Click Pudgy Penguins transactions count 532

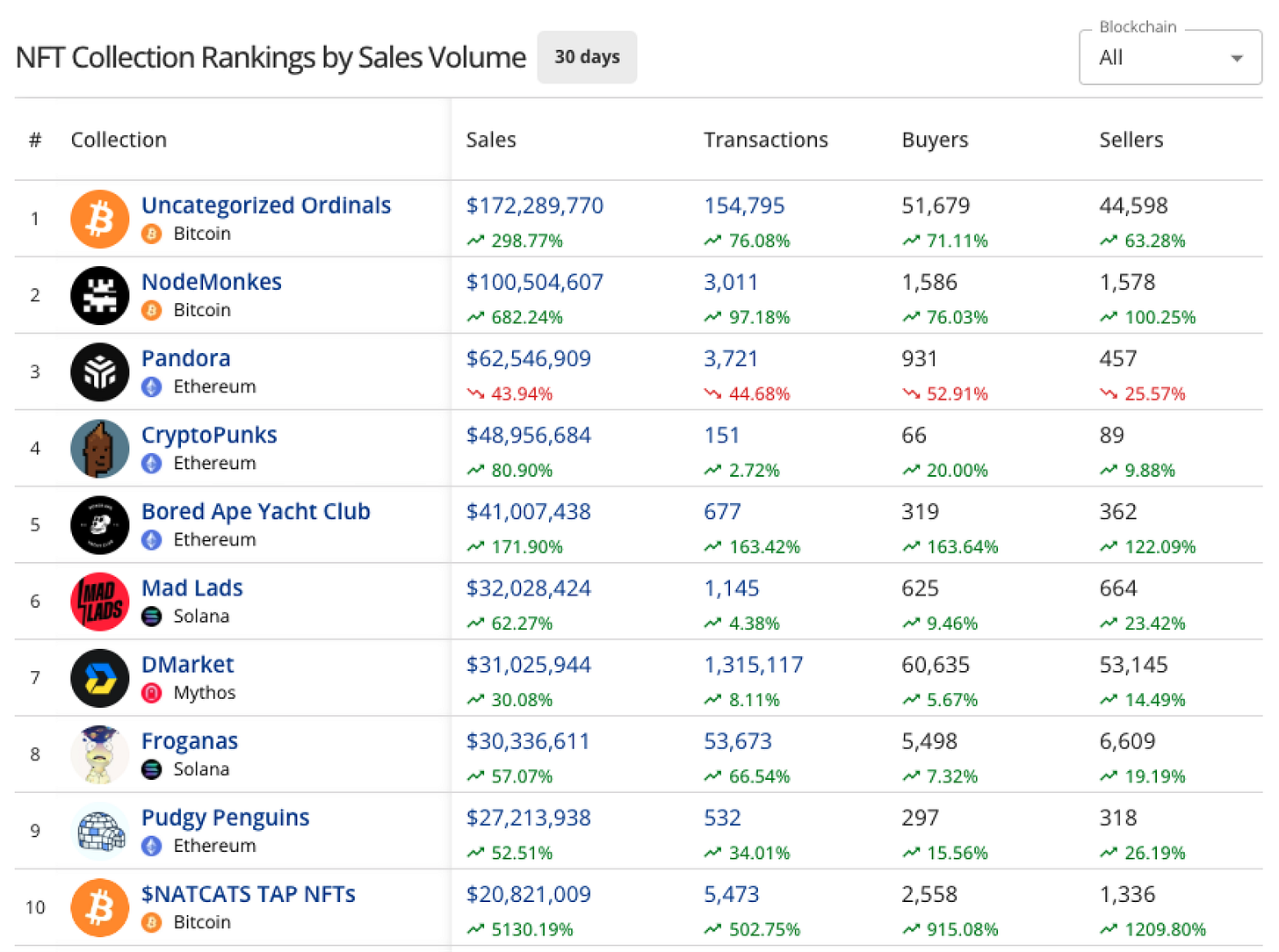click(x=723, y=818)
